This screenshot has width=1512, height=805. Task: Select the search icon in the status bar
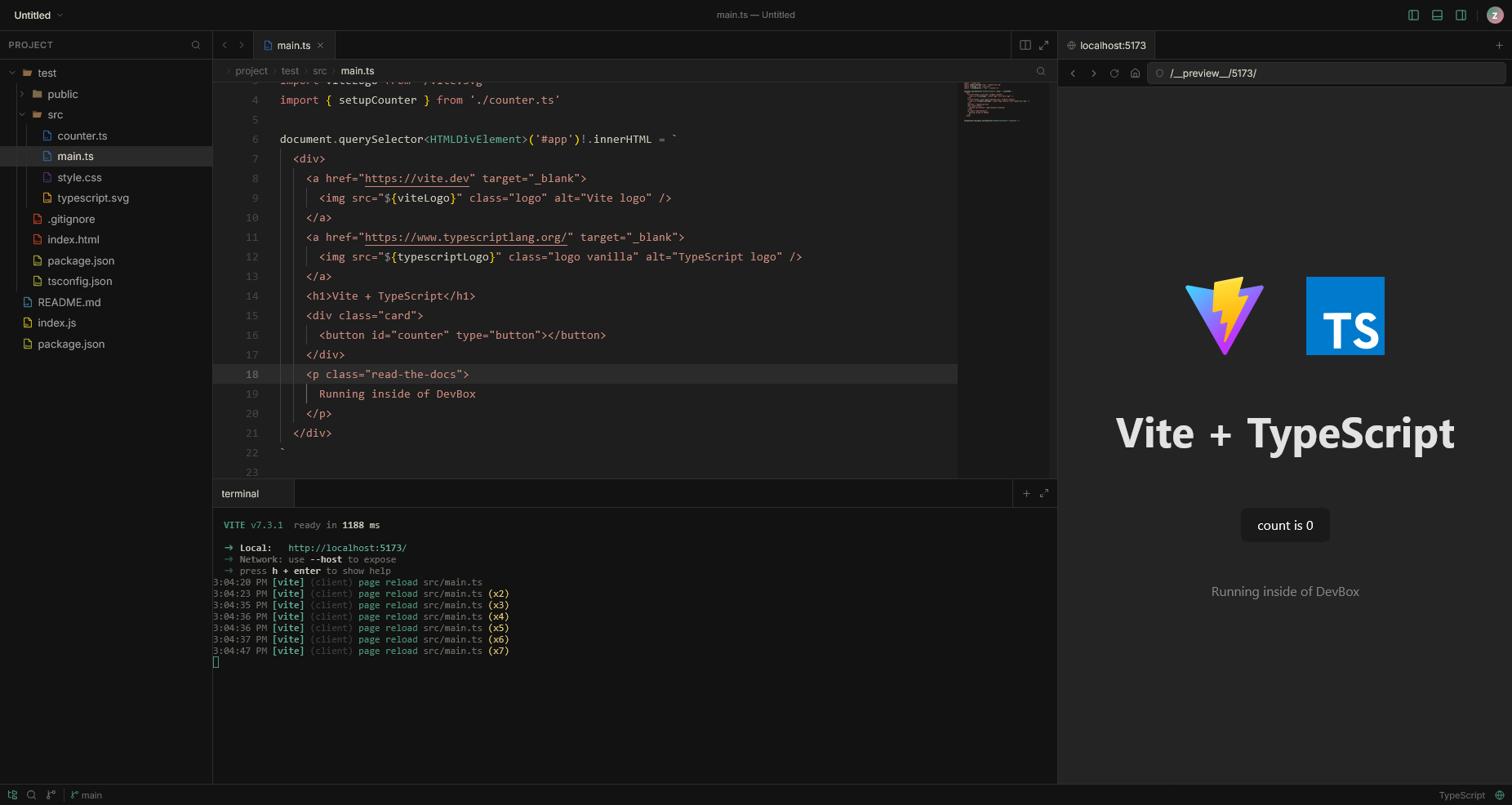[x=31, y=794]
